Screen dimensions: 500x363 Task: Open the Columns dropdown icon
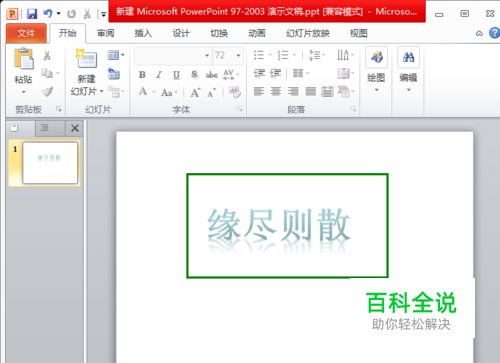[x=301, y=73]
